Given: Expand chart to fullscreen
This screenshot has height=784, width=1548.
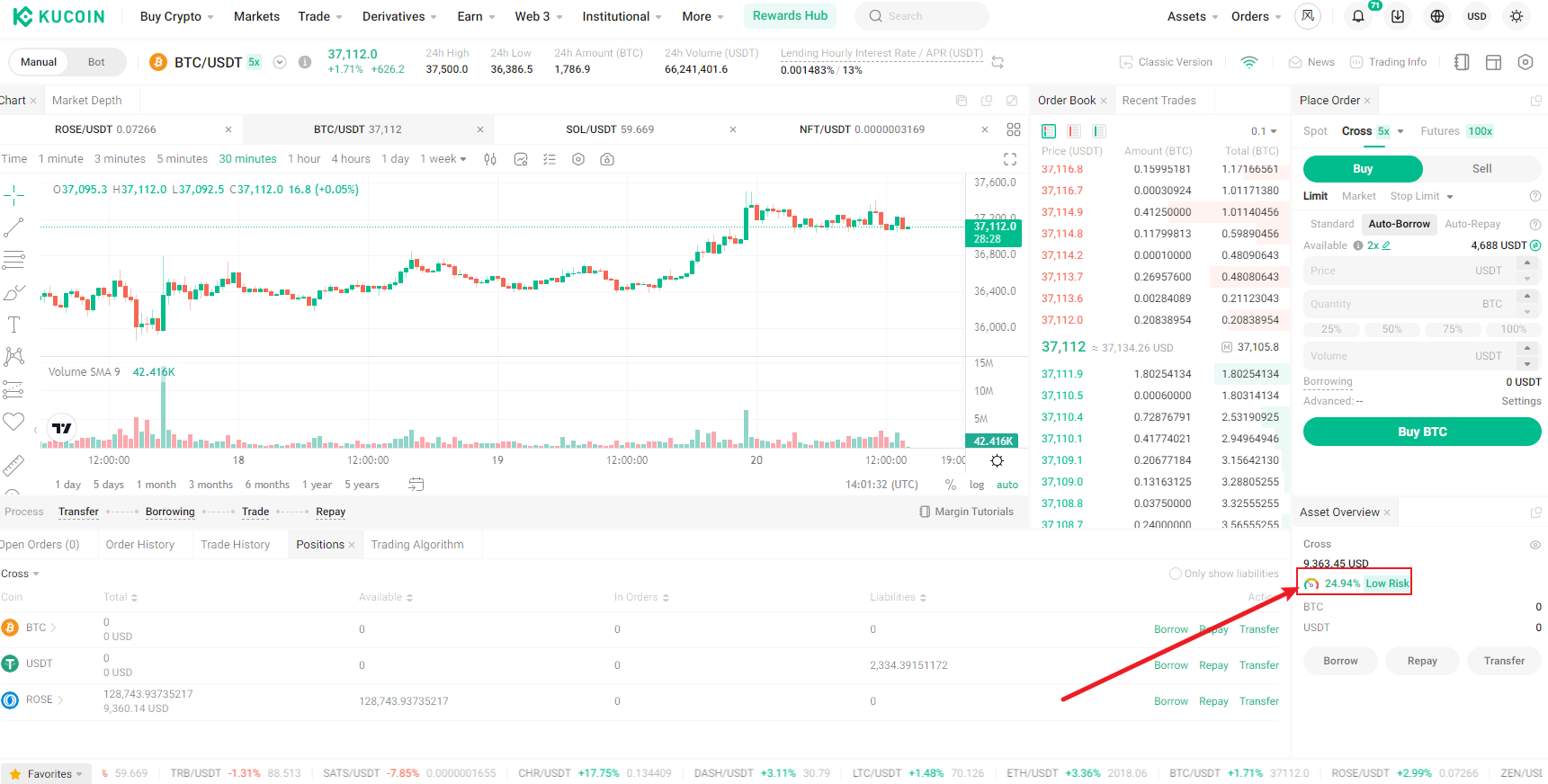Looking at the screenshot, I should (1010, 159).
